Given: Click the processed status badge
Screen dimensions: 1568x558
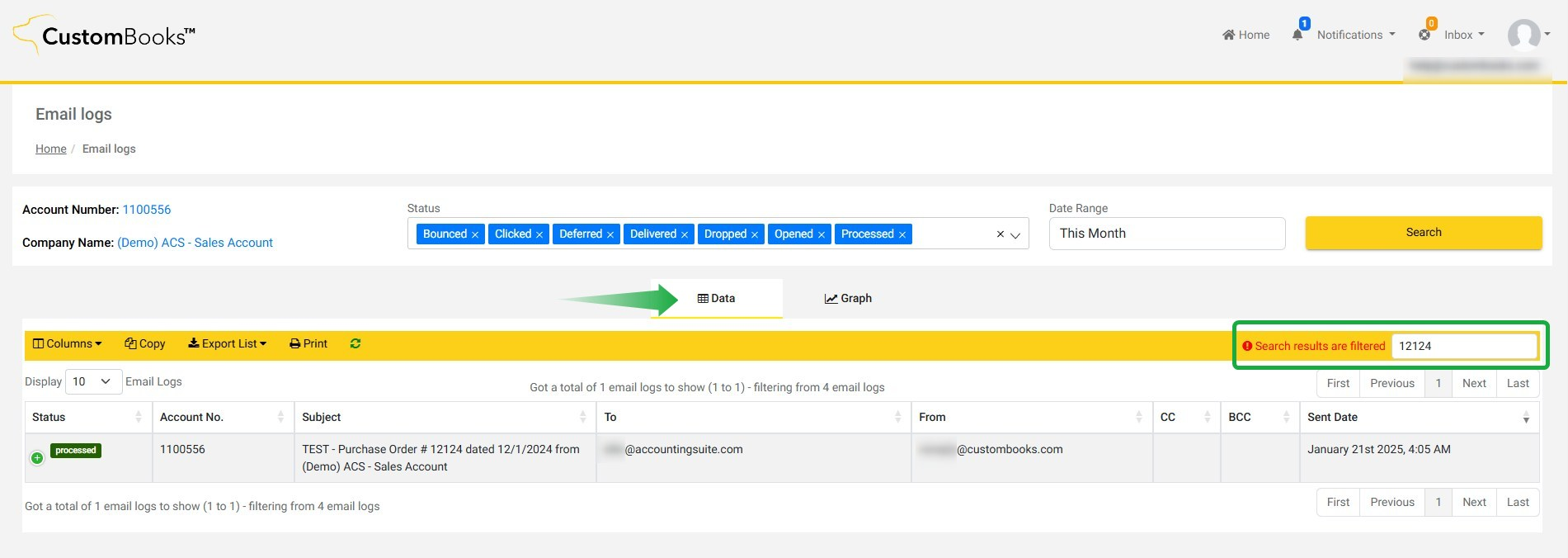Looking at the screenshot, I should click(x=76, y=451).
